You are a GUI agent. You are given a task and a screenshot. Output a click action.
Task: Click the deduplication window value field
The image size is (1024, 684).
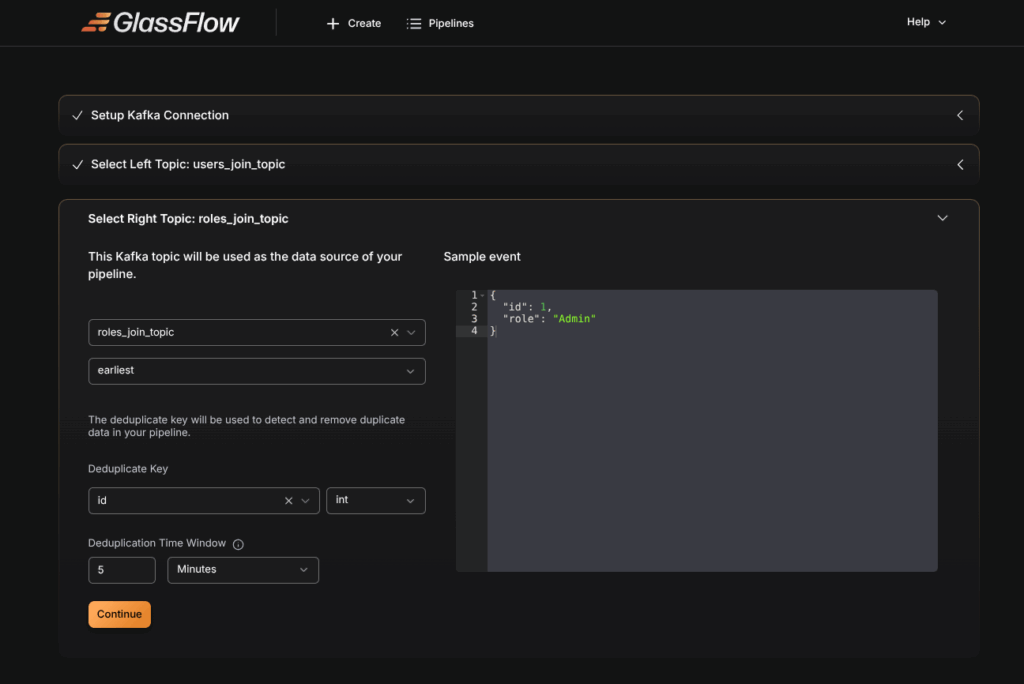121,570
